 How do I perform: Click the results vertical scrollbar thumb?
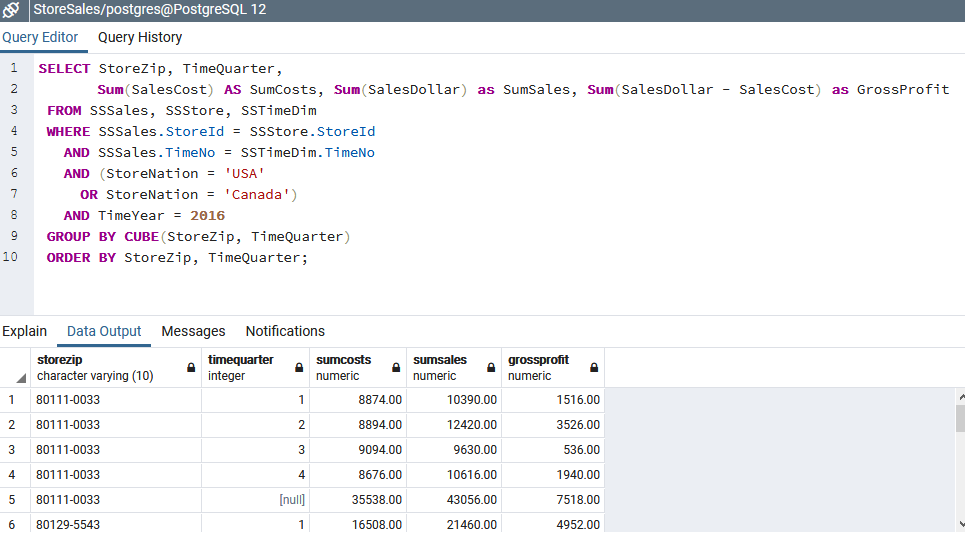pyautogui.click(x=959, y=417)
